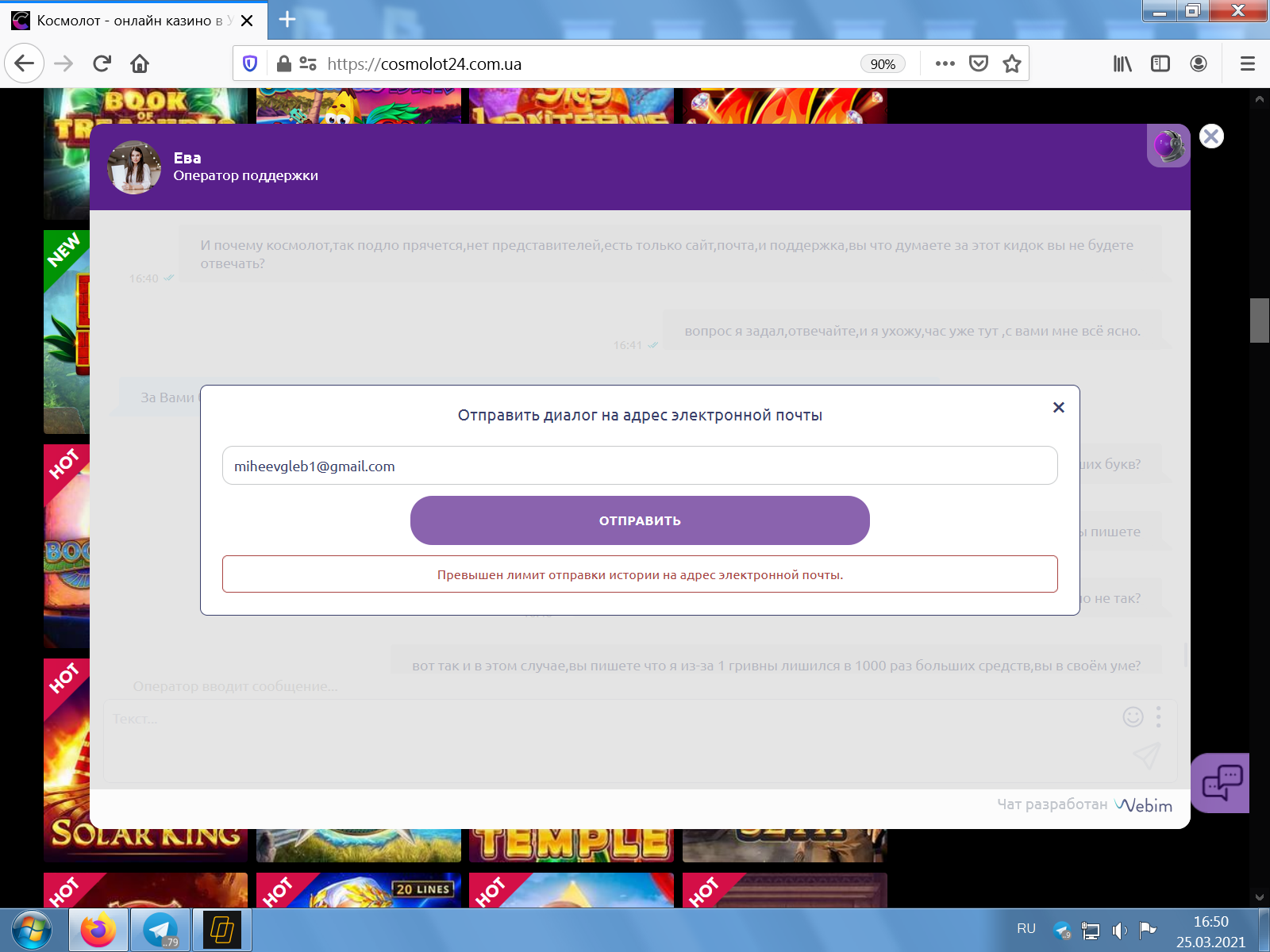Close the email dialog with X
Screen dimensions: 1270x952
pos(1058,407)
